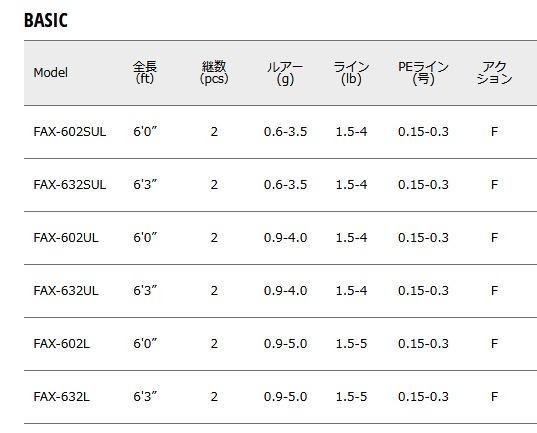This screenshot has width=537, height=433.
Task: Click the 0.15-0.3 PE line for FAX-602UL
Action: click(423, 238)
